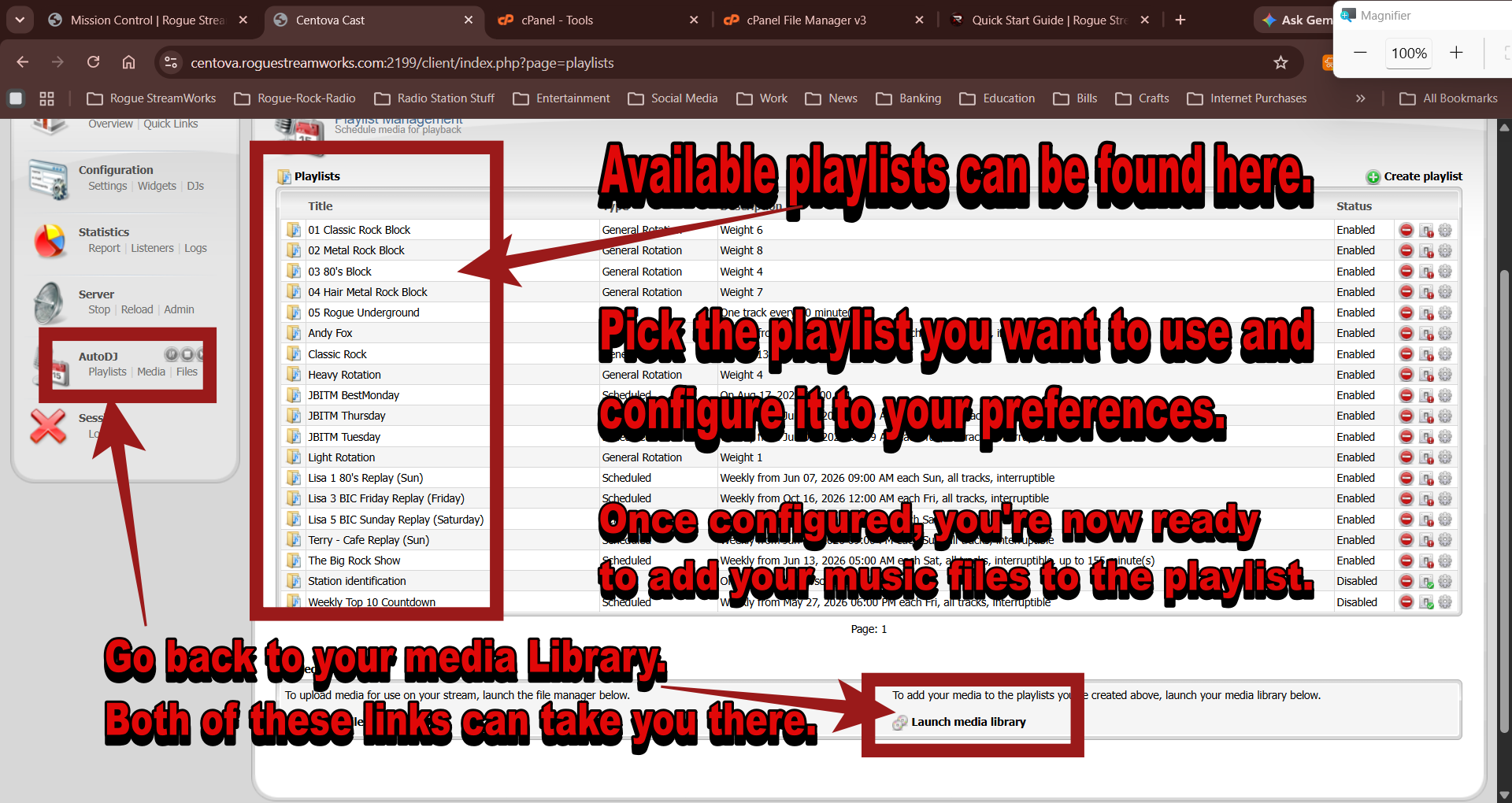The height and width of the screenshot is (803, 1512).
Task: Enable the Weekly Top 10 Countdown playlist
Action: [x=1426, y=602]
